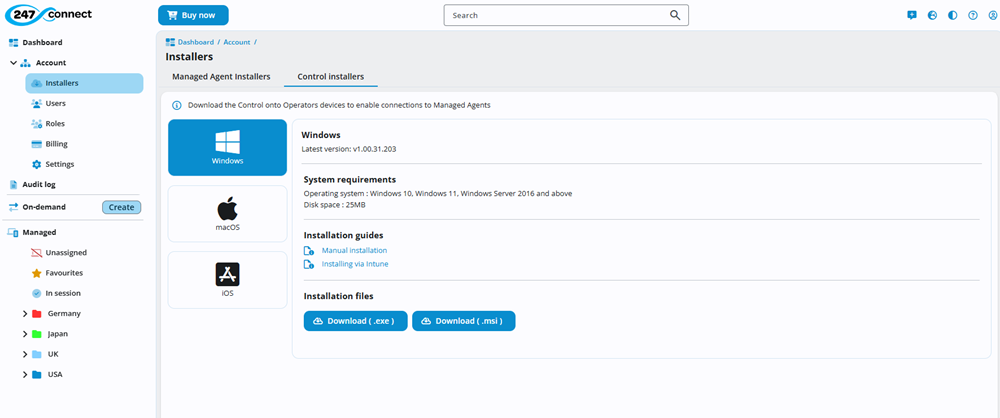Click the Buy now button
The width and height of the screenshot is (1000, 418).
pos(193,15)
